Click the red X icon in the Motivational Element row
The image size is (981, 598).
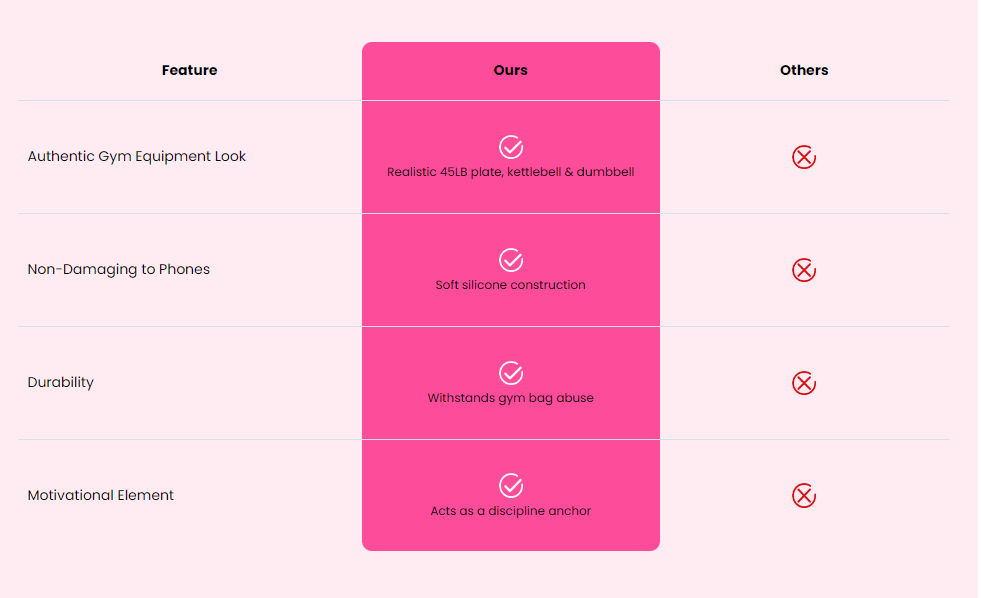[x=803, y=496]
